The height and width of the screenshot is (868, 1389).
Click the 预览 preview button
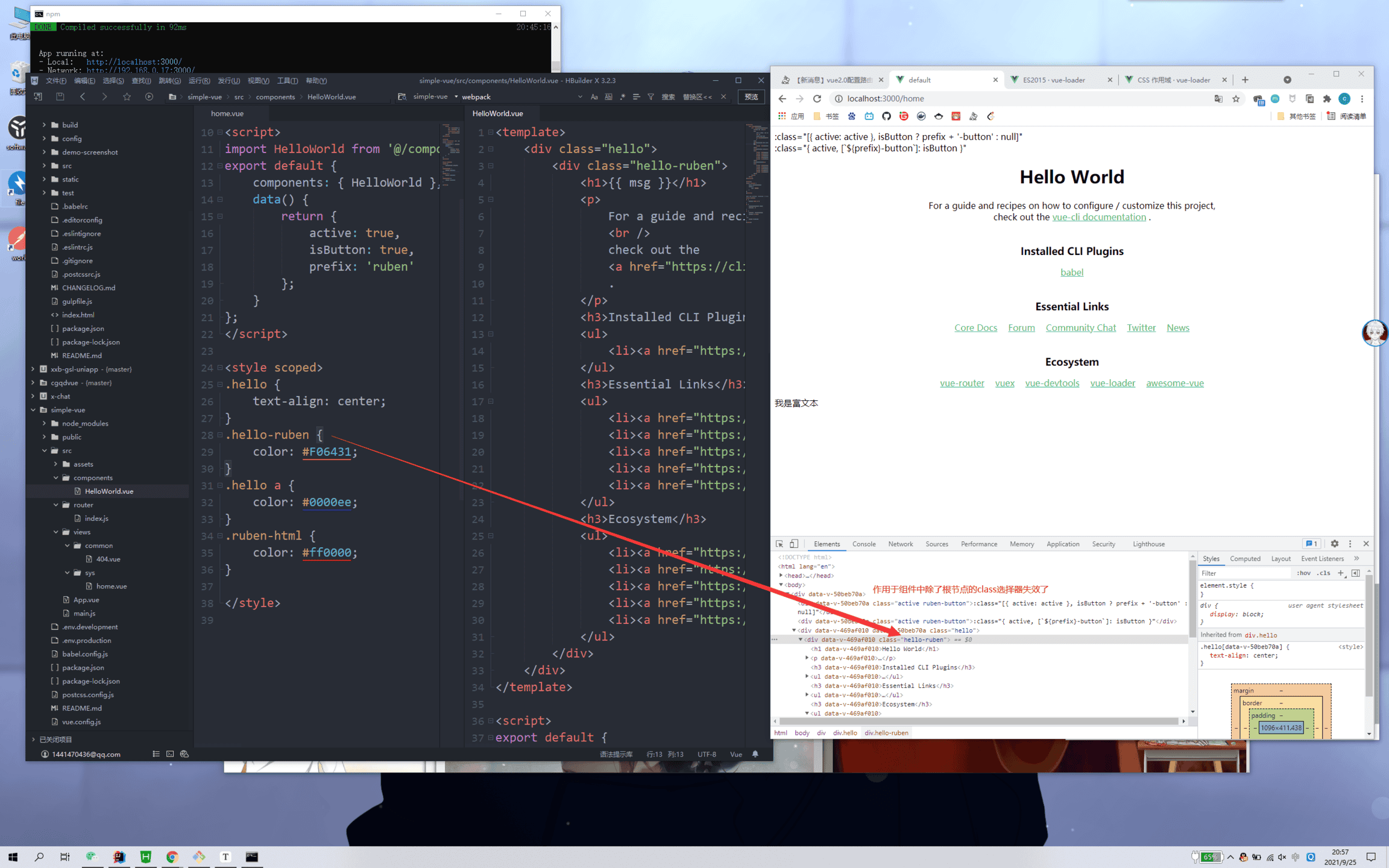751,96
